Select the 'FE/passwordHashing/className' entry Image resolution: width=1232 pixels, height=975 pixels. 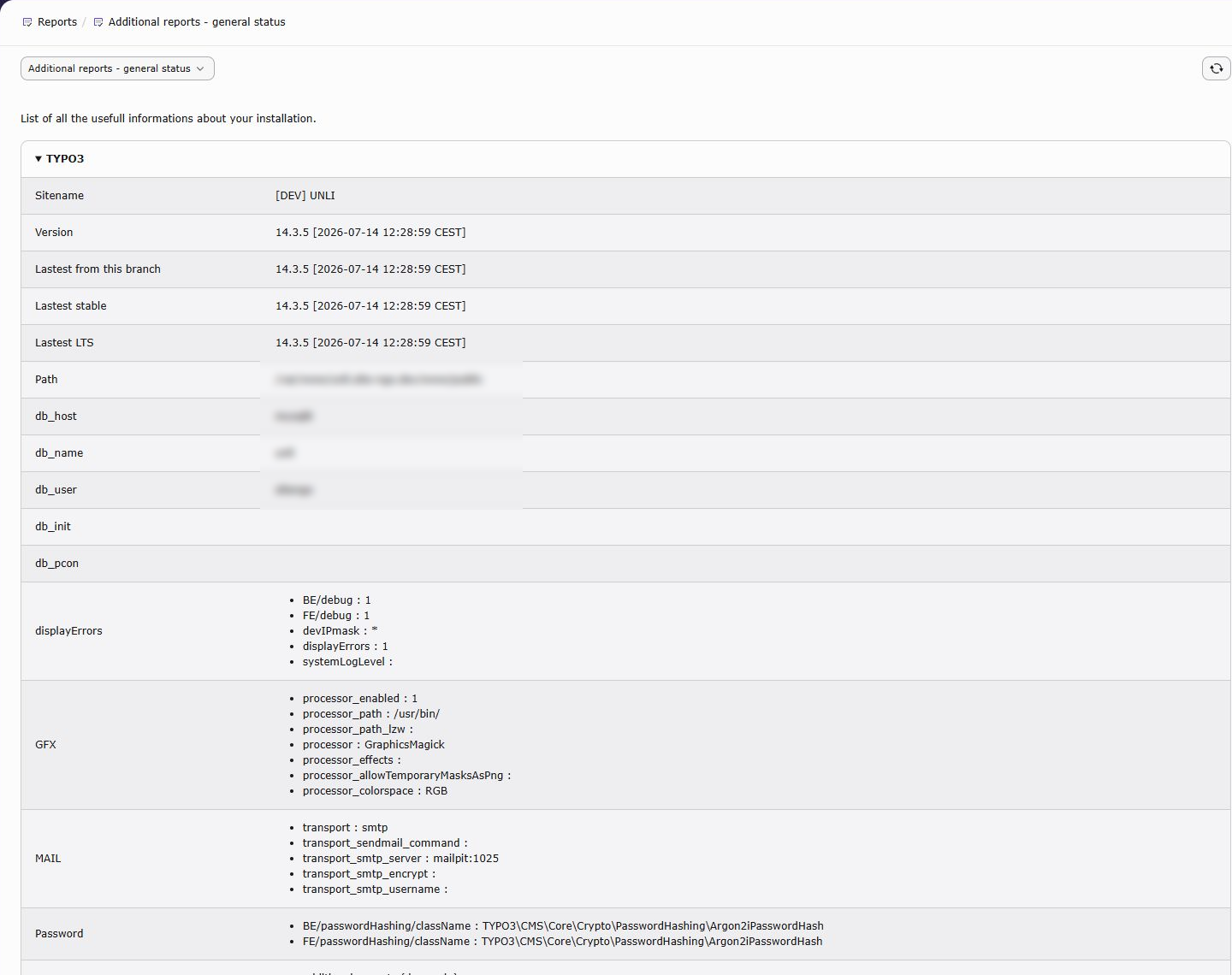click(562, 942)
